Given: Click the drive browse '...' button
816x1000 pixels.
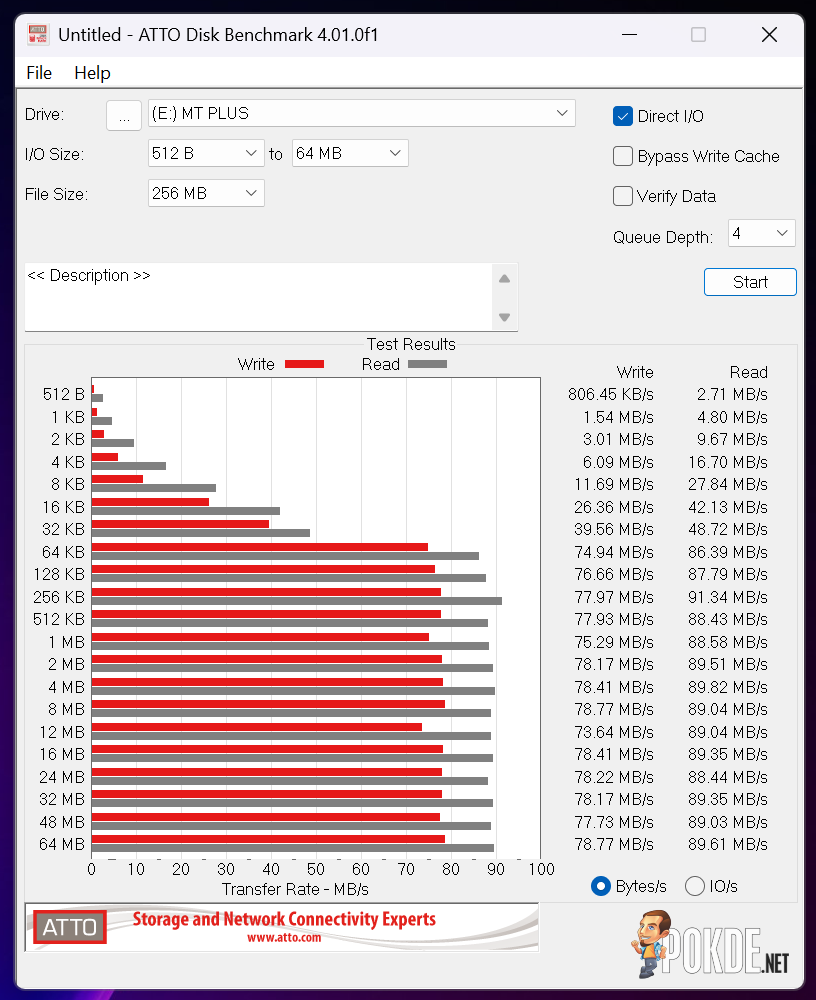Looking at the screenshot, I should (124, 115).
